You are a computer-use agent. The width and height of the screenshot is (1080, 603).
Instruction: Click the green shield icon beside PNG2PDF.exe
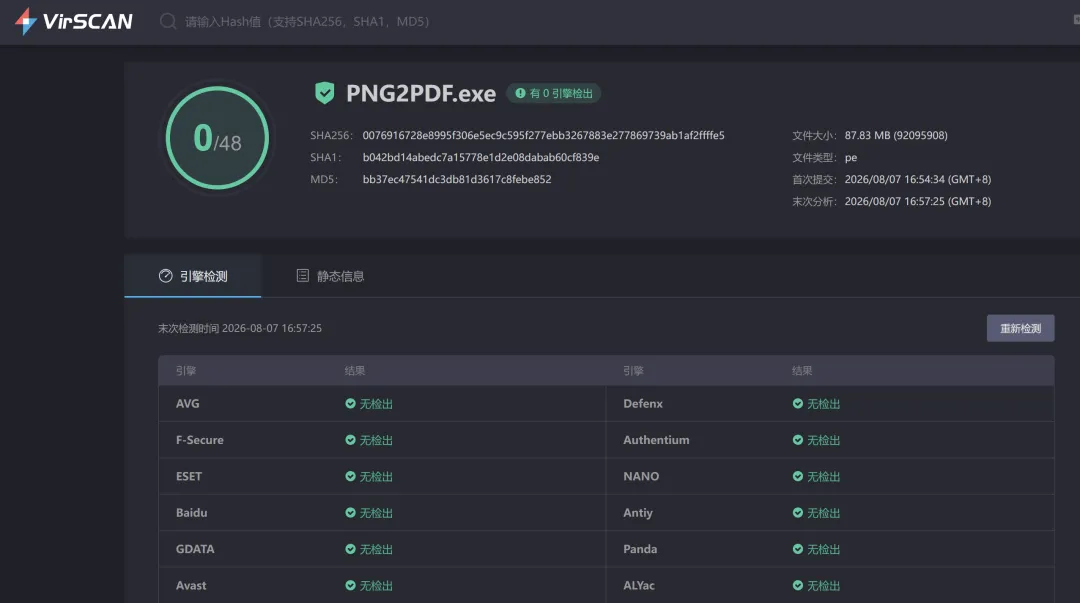click(x=324, y=93)
